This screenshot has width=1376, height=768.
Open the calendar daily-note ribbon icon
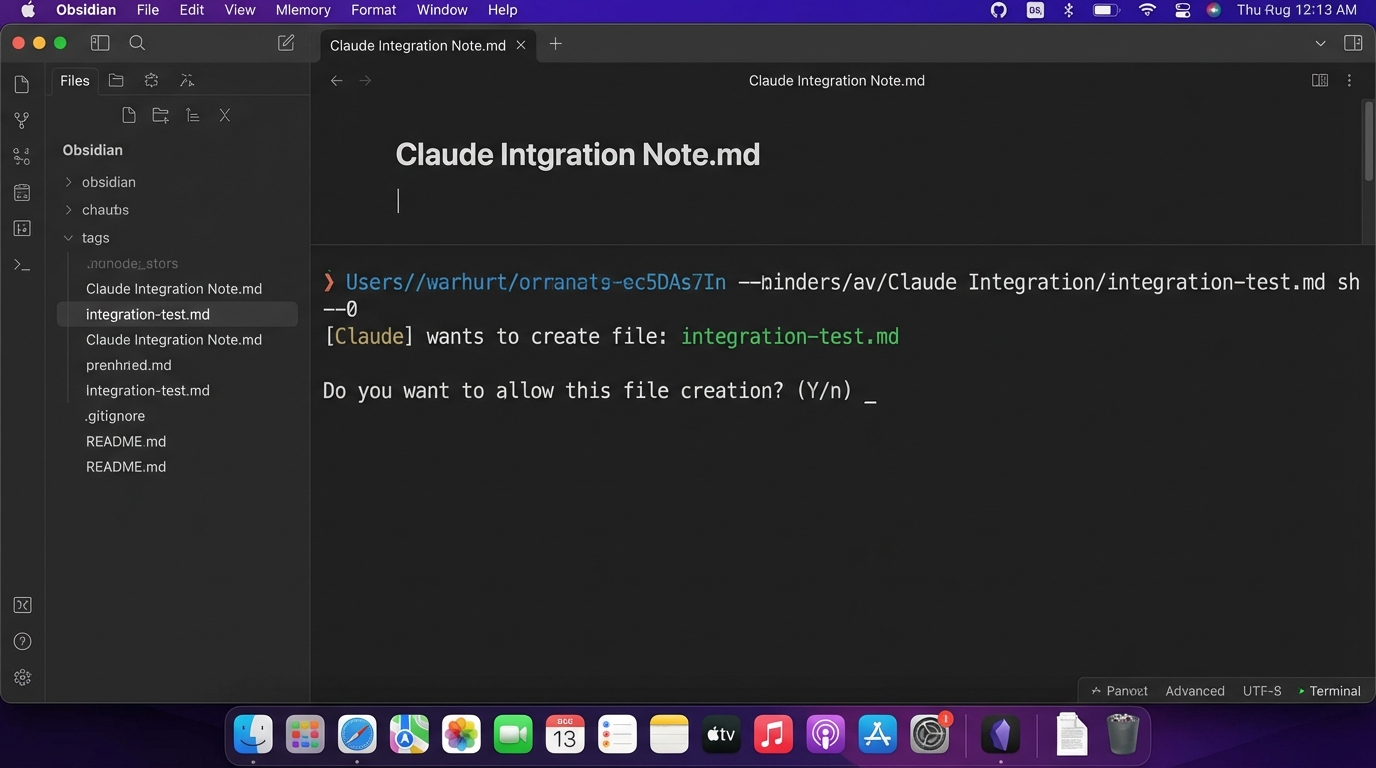point(21,192)
